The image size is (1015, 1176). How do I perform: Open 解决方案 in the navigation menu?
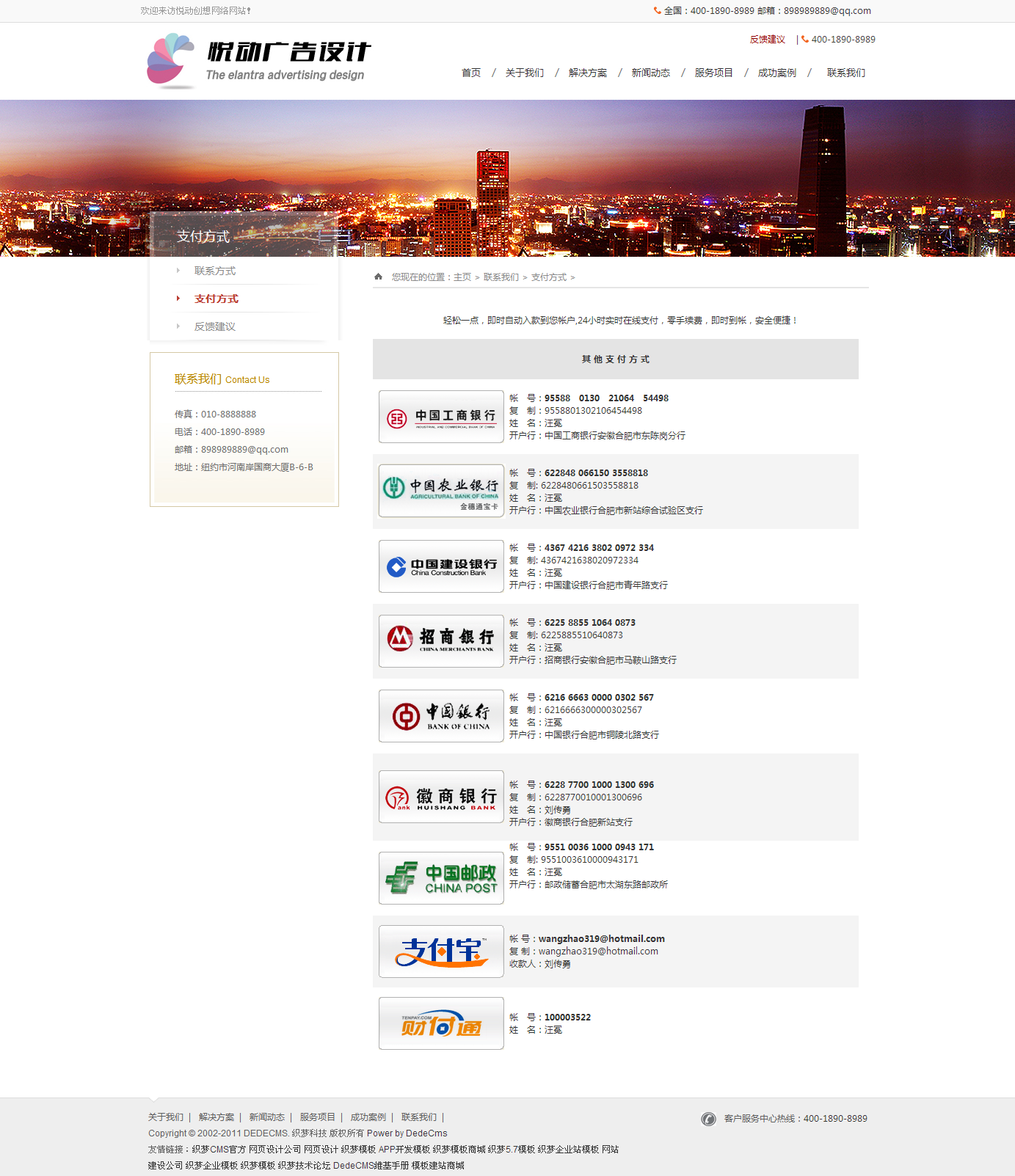[x=588, y=73]
